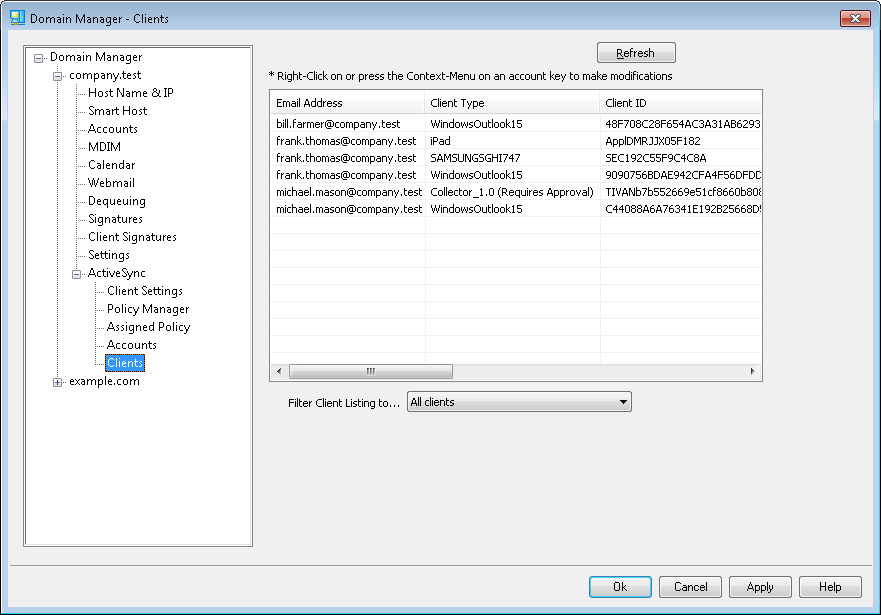Image resolution: width=881 pixels, height=615 pixels.
Task: Collapse the Domain Manager root node
Action: pos(39,58)
